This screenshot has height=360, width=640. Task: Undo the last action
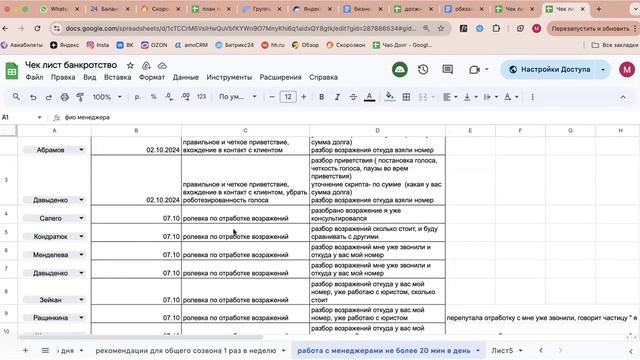point(33,97)
